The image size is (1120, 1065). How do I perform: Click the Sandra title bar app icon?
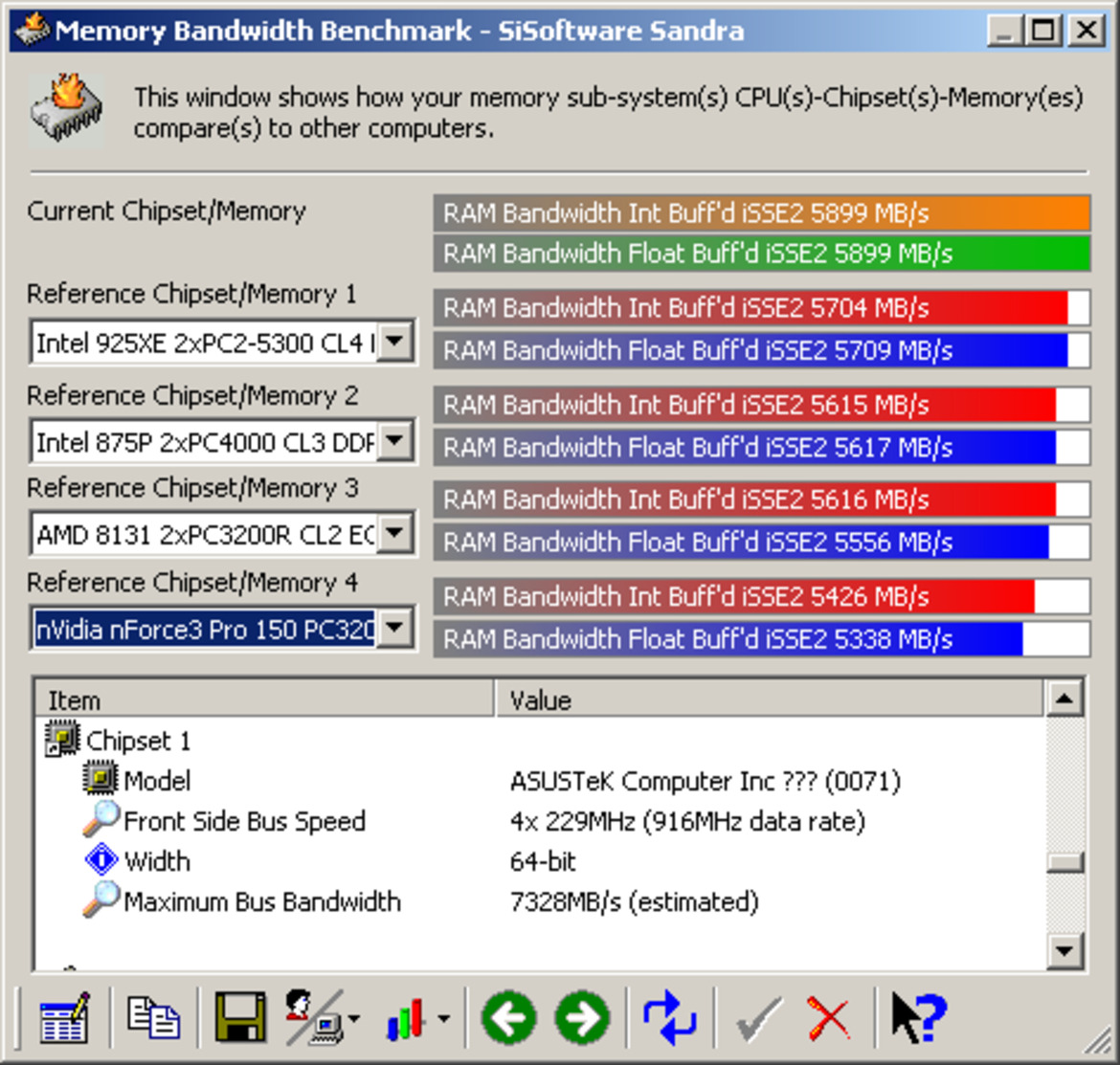pos(33,30)
